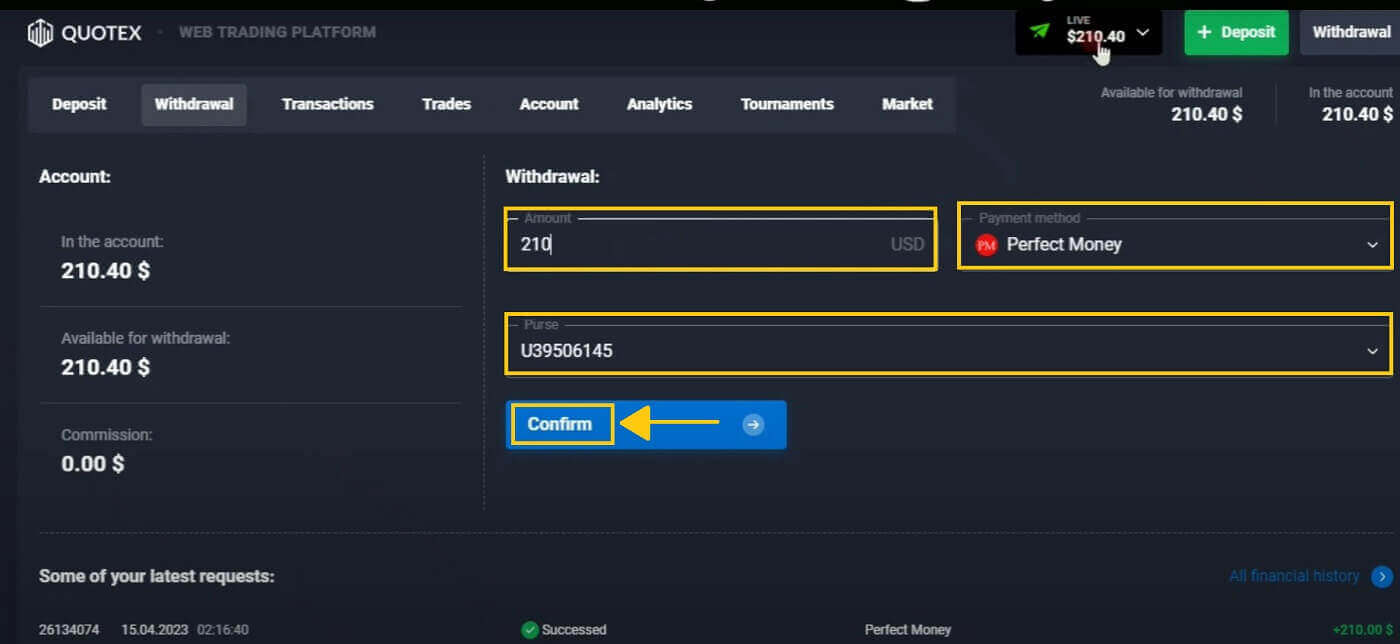Open the Transactions tab
The width and height of the screenshot is (1400, 644).
327,104
